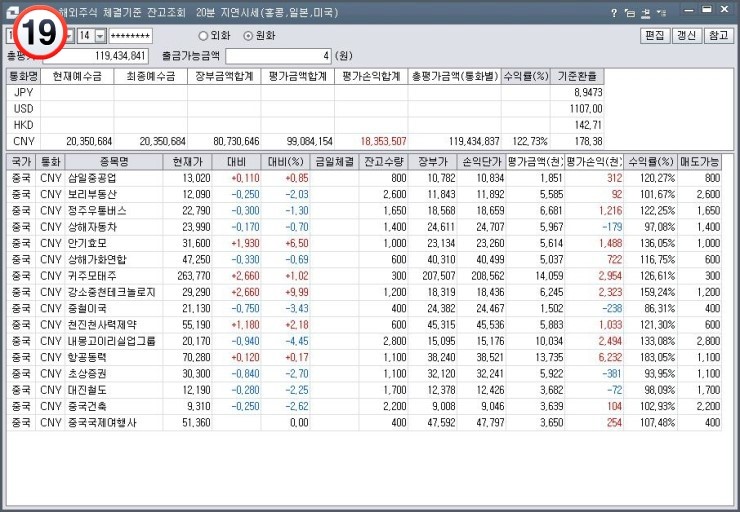This screenshot has width=740, height=512.
Task: Click the 대비(%) column header
Action: (286, 162)
